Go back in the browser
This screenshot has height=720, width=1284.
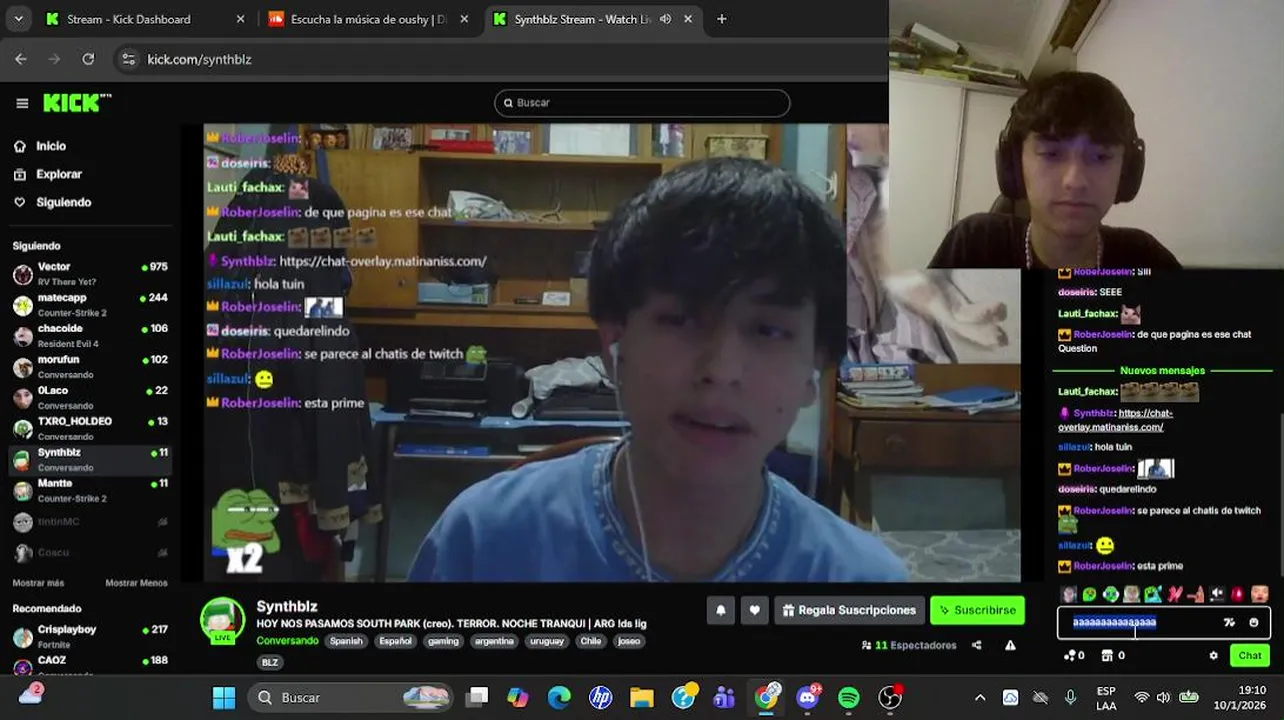tap(21, 59)
